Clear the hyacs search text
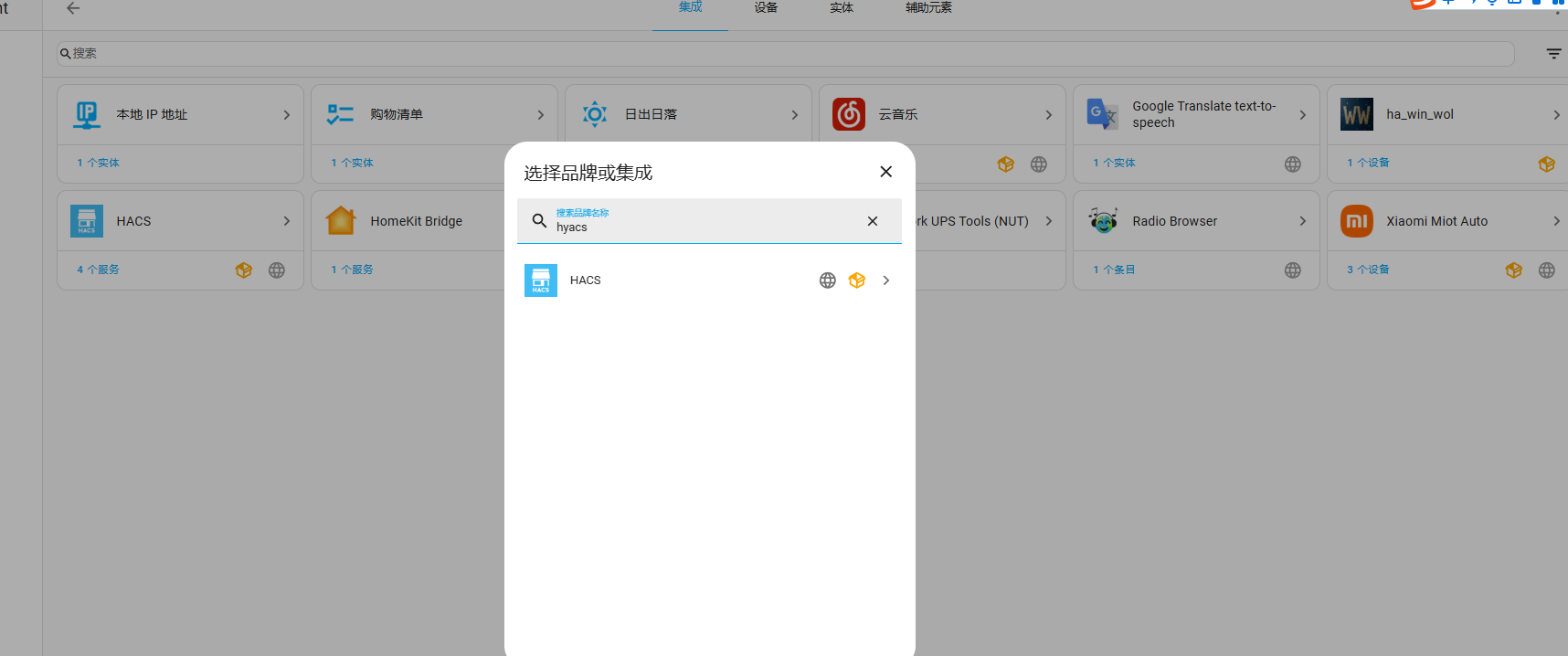Screen dimensions: 1568x656 point(872,221)
